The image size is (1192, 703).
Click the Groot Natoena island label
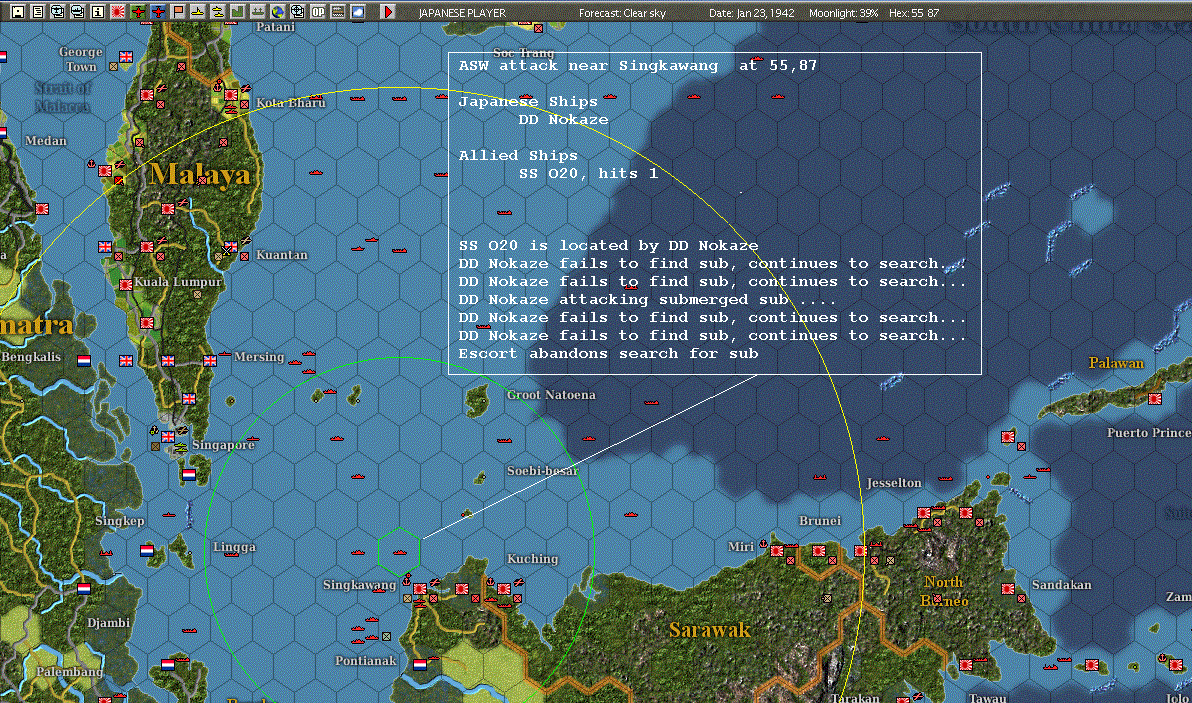[x=551, y=394]
